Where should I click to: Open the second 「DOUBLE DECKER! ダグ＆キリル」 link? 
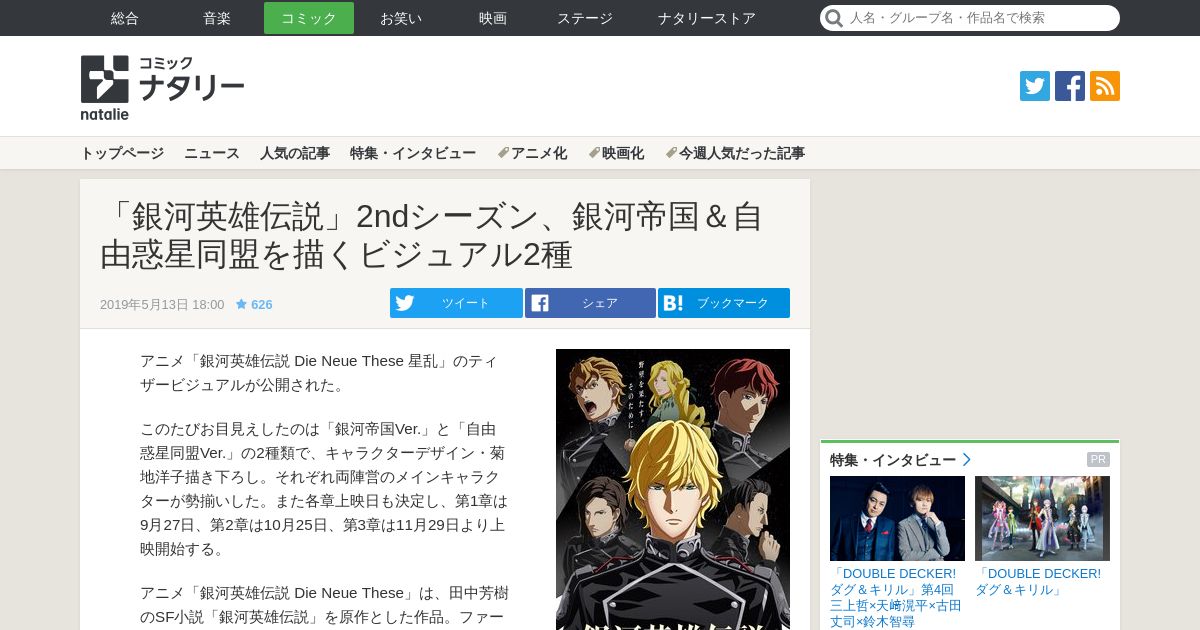1039,582
